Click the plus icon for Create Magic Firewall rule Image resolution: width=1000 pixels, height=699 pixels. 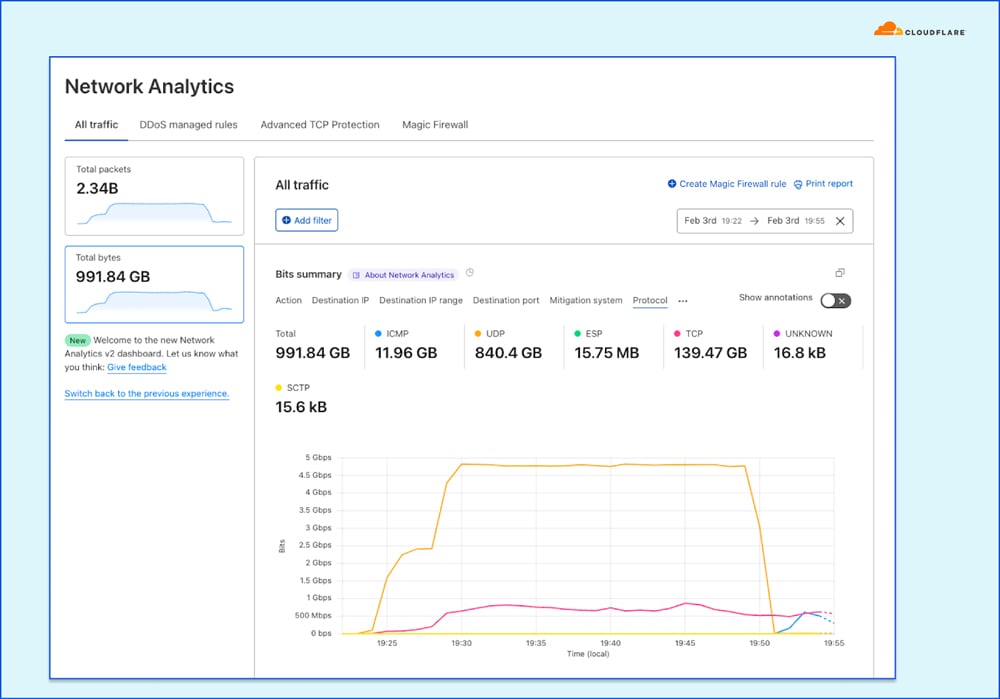click(672, 184)
